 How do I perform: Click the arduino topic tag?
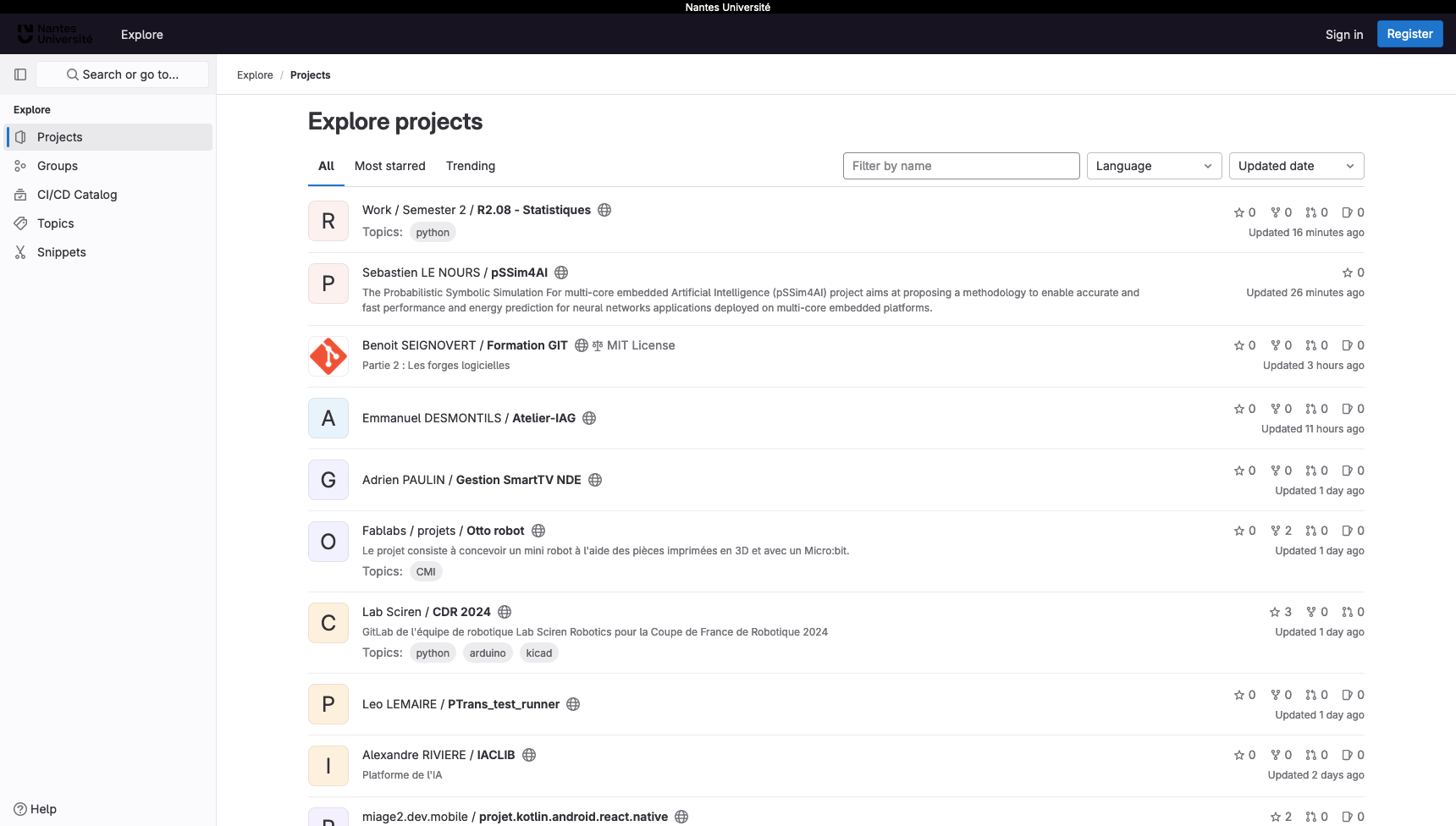click(x=488, y=653)
